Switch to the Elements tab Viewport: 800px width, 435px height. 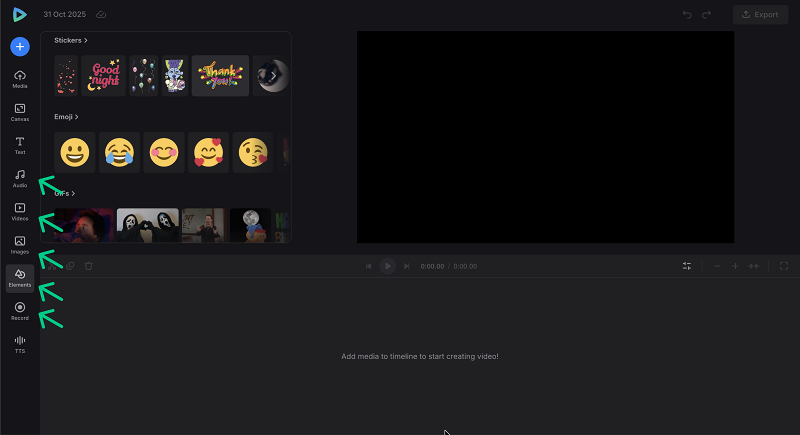pyautogui.click(x=20, y=277)
